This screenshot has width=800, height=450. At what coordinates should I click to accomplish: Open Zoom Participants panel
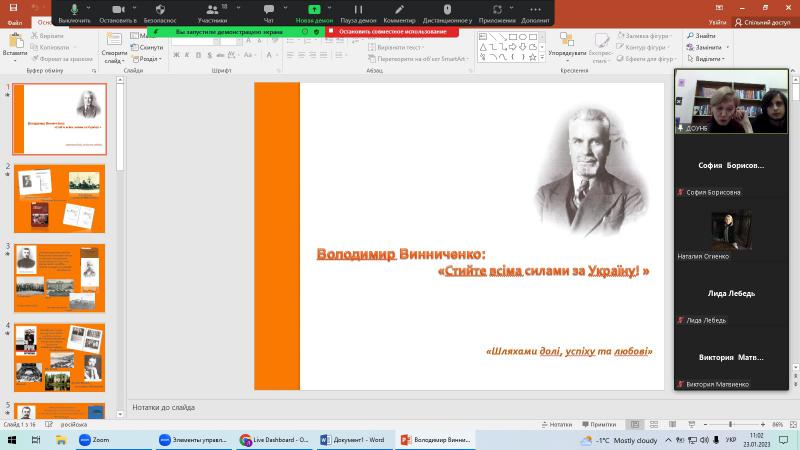click(212, 13)
